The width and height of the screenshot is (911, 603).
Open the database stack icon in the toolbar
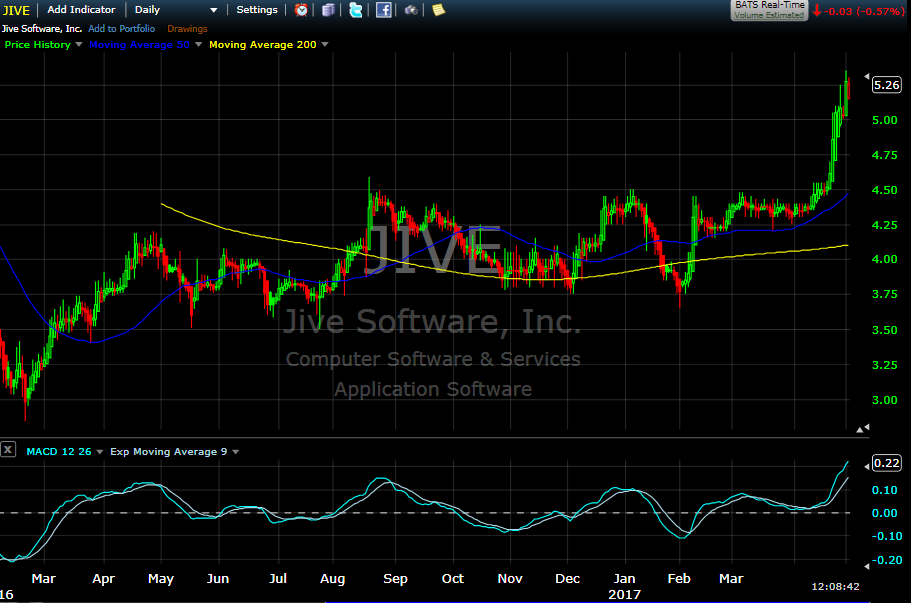click(x=328, y=10)
